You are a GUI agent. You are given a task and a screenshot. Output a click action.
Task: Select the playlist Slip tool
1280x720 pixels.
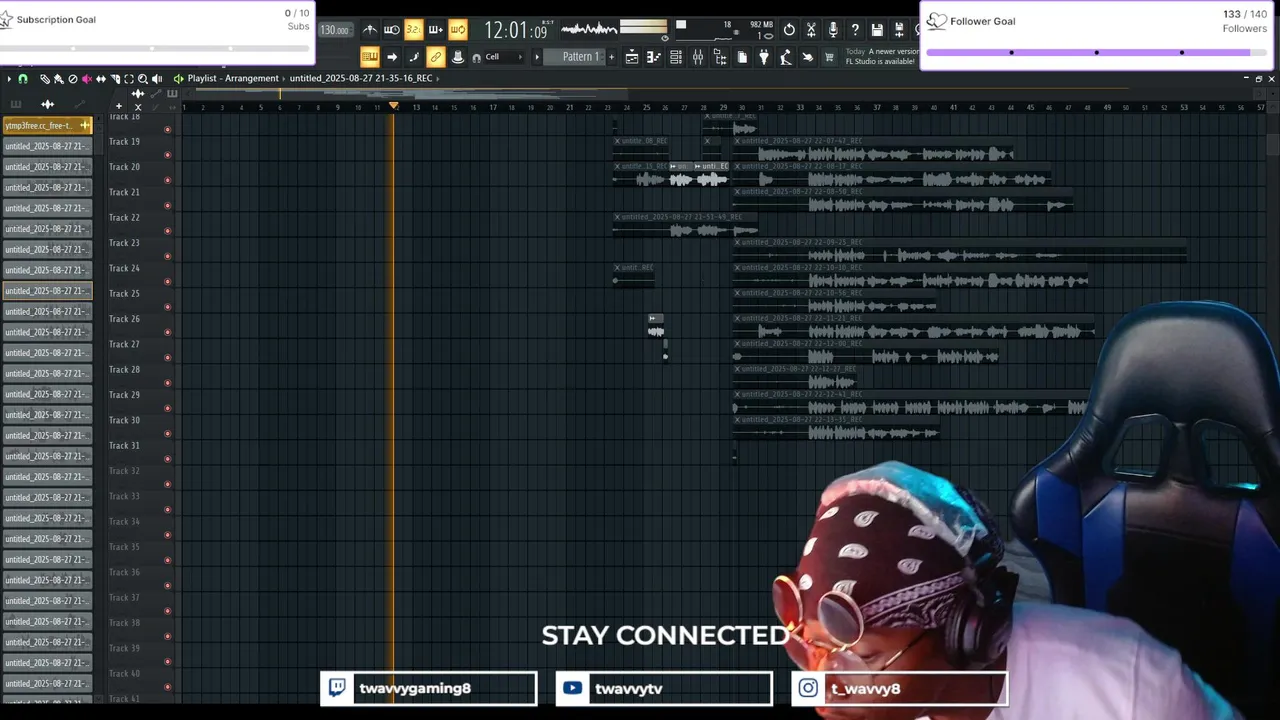click(x=100, y=78)
